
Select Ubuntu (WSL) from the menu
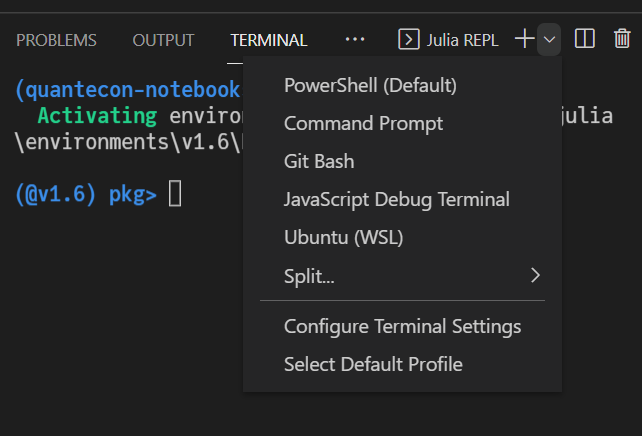[x=343, y=237]
